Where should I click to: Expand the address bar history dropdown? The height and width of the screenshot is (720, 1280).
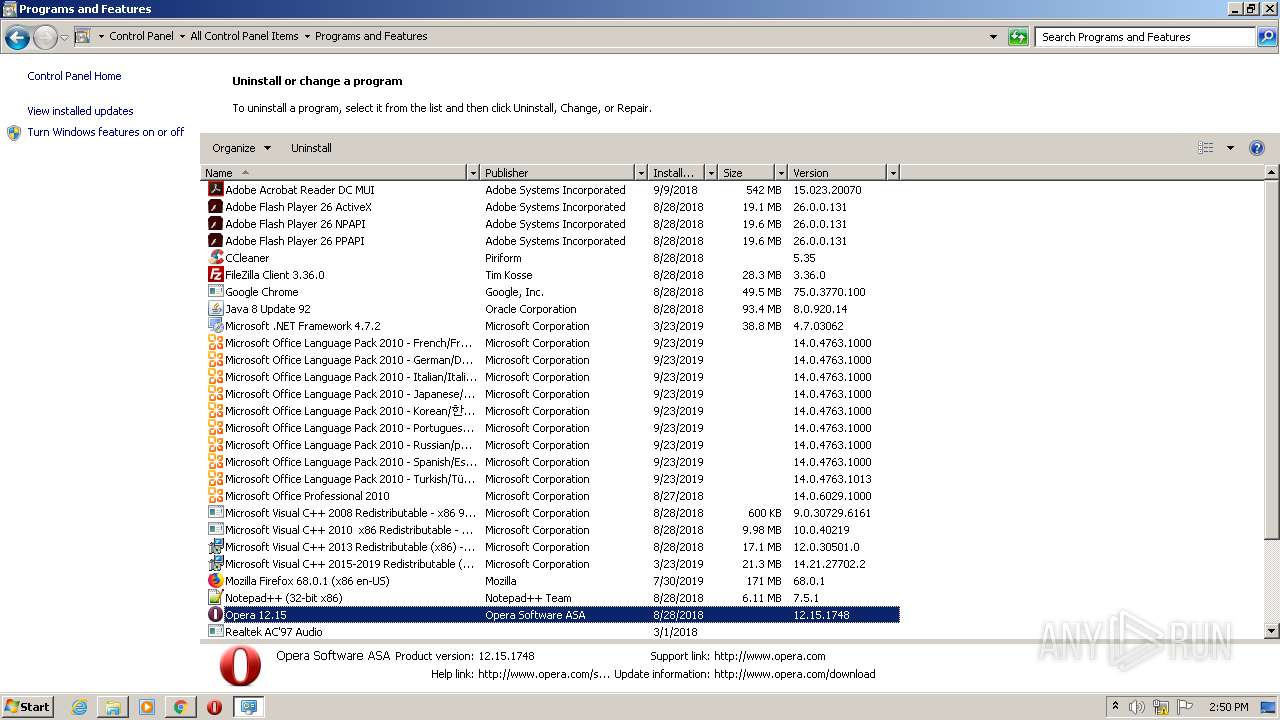pyautogui.click(x=993, y=37)
